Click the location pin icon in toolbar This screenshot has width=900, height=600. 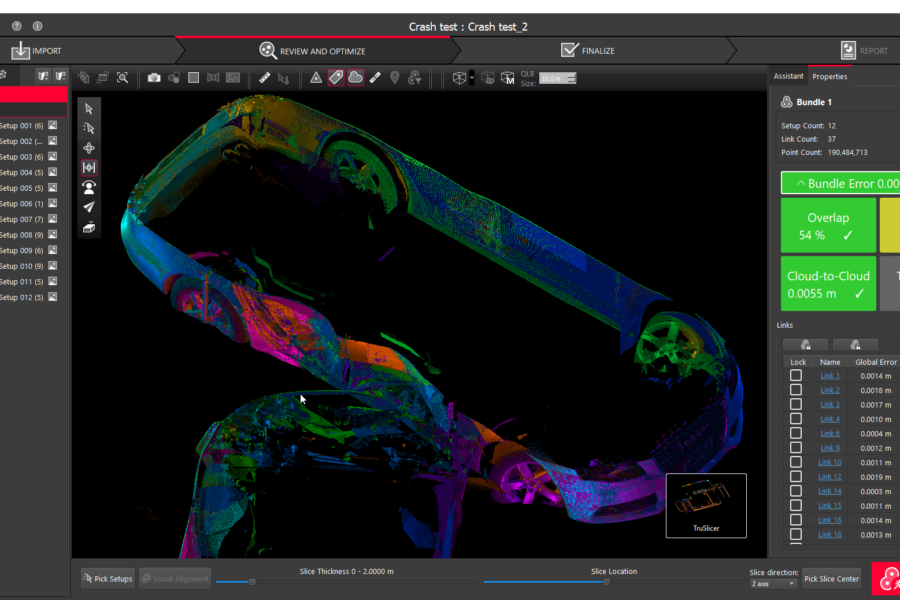394,78
